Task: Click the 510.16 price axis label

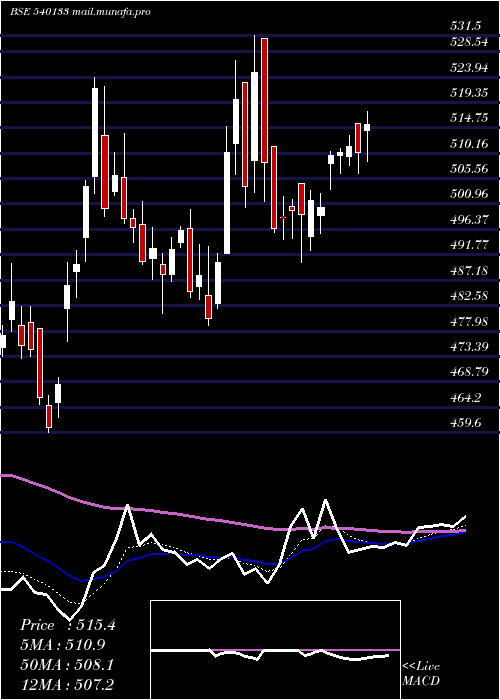Action: click(470, 144)
